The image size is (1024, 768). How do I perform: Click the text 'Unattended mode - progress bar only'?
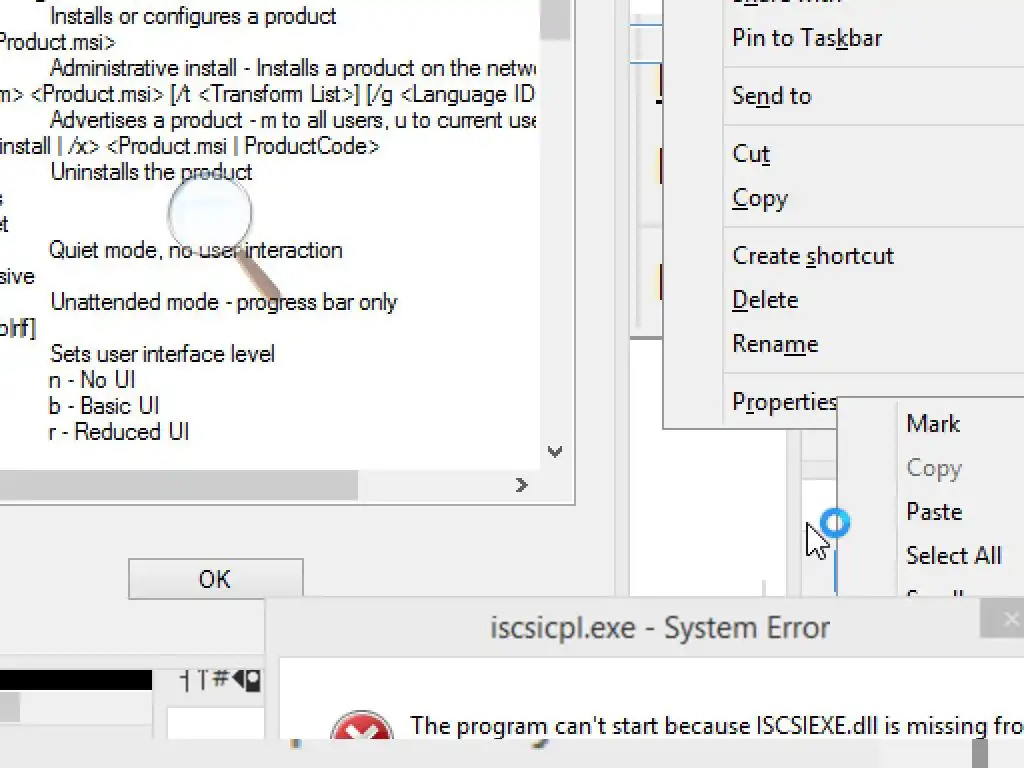pos(223,302)
